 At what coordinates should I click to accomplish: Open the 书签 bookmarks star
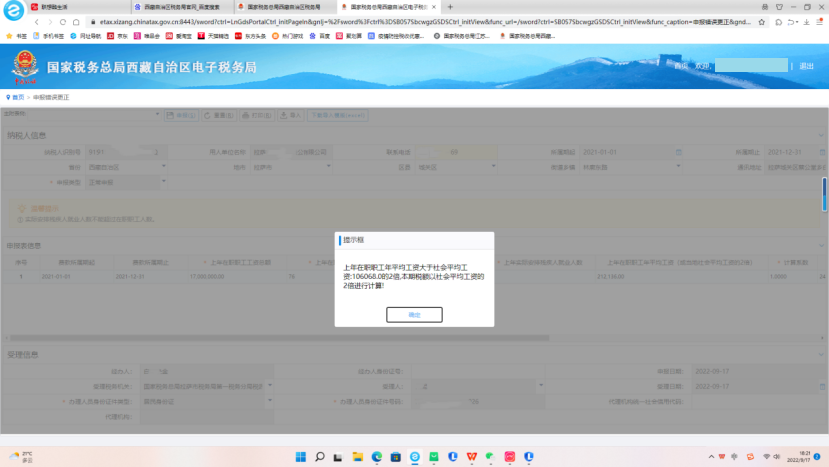12,35
